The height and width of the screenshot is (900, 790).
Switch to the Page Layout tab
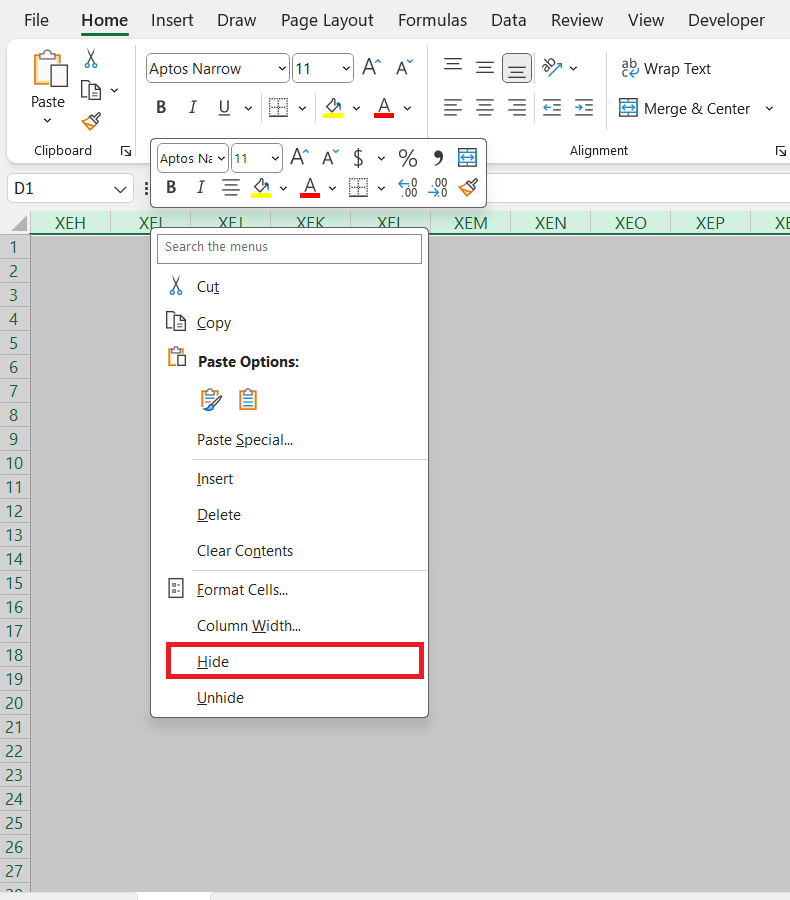[327, 21]
